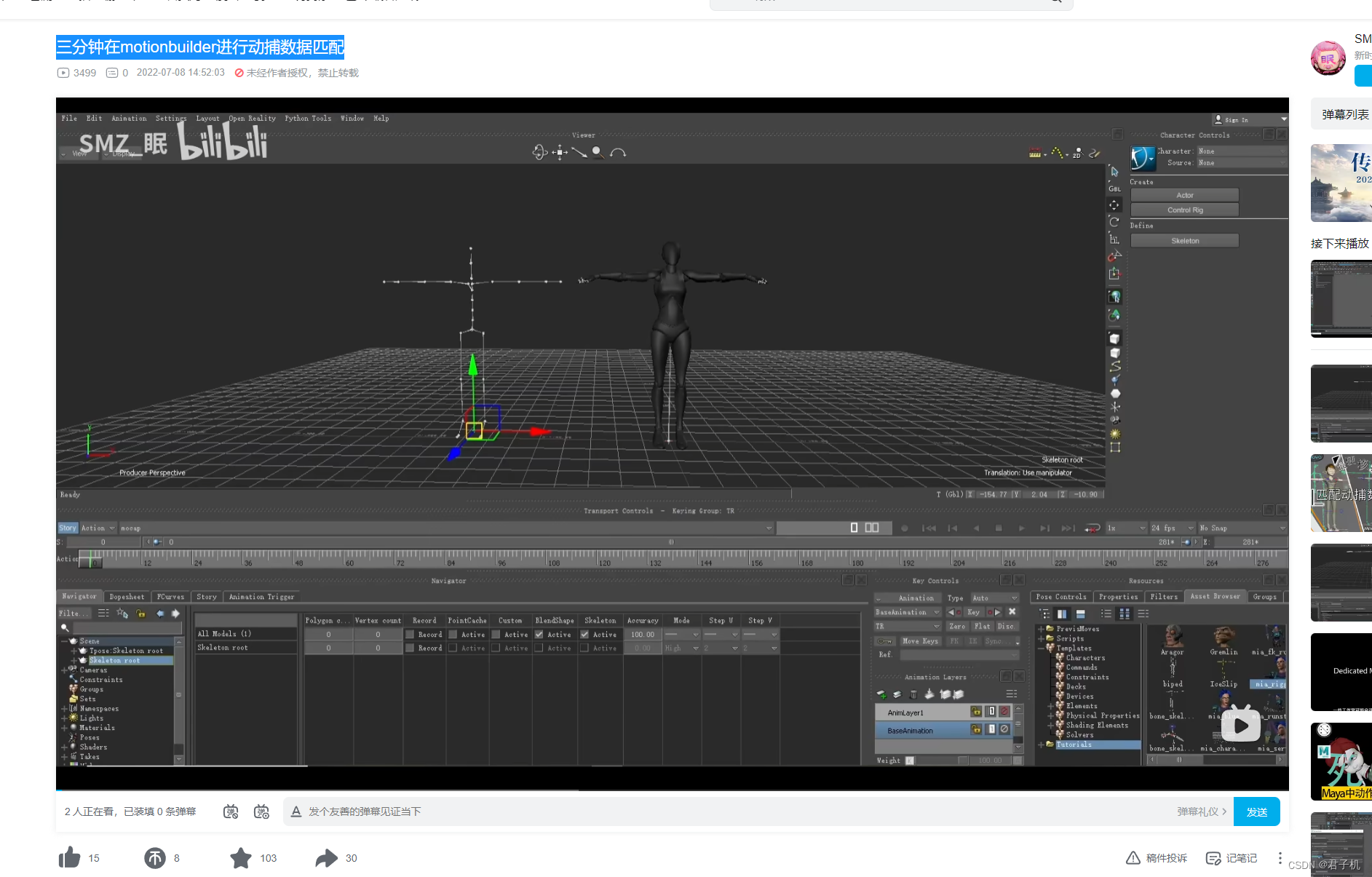This screenshot has width=1372, height=877.
Task: Toggle Skeleton Active for Skeleton root row
Action: 584,648
